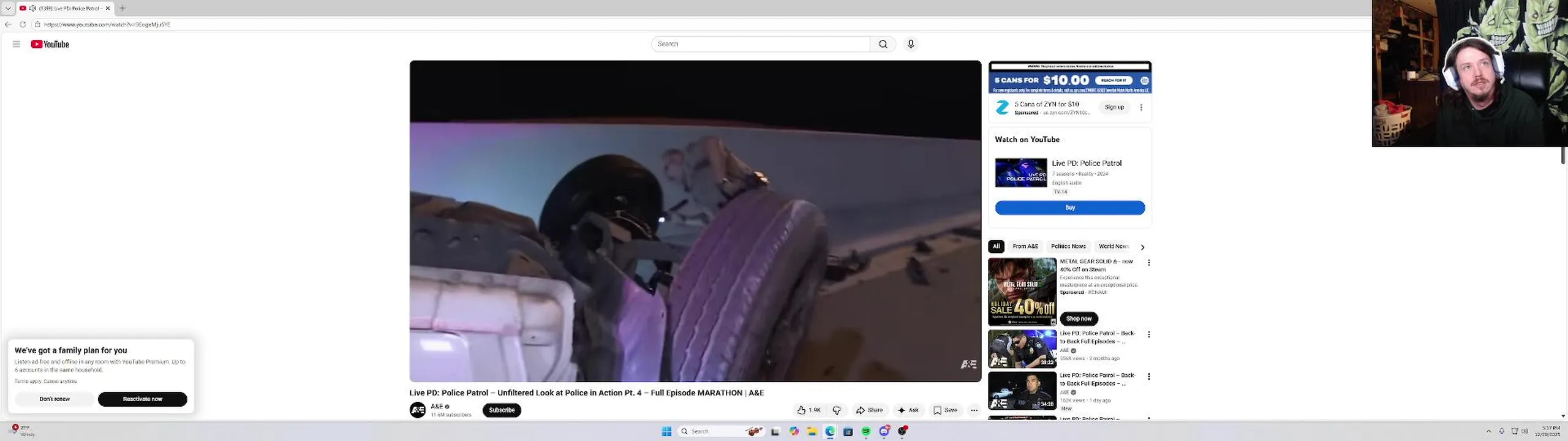Start voice search with the microphone icon
This screenshot has width=1568, height=441.
point(911,44)
